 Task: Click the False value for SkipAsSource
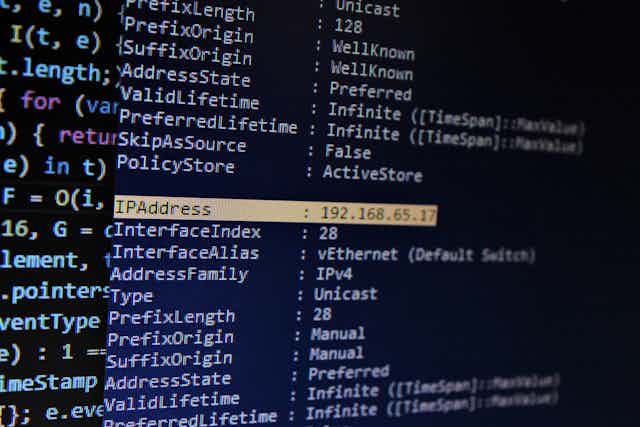[x=348, y=152]
